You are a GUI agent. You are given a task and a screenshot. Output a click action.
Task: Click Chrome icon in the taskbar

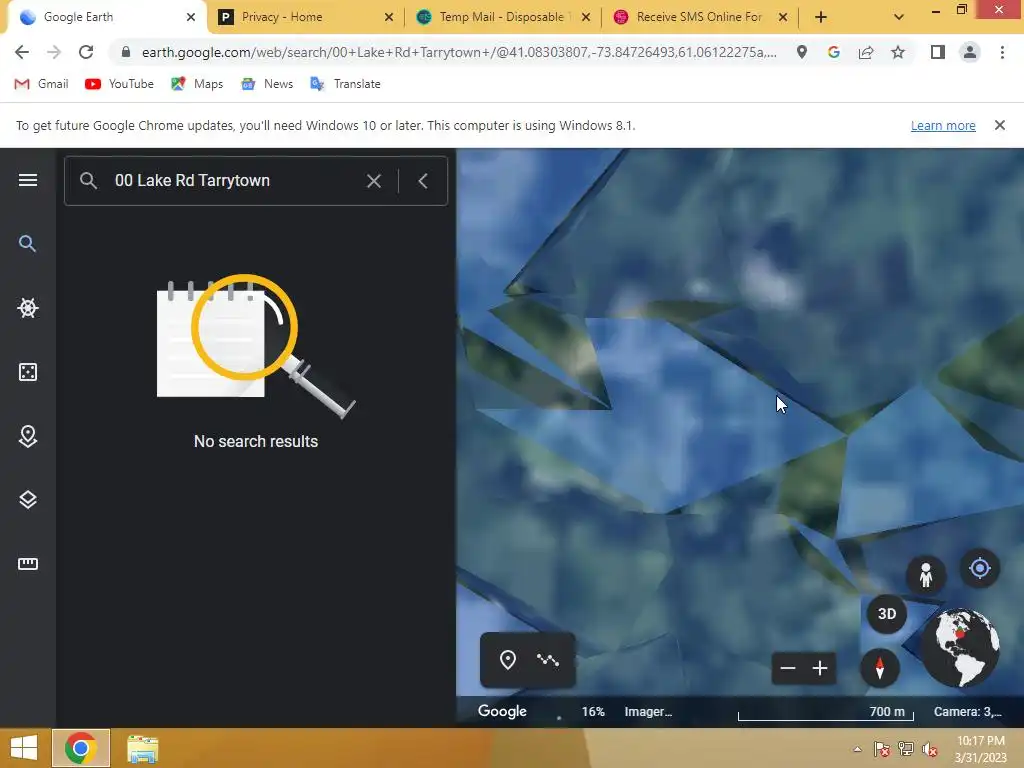81,748
